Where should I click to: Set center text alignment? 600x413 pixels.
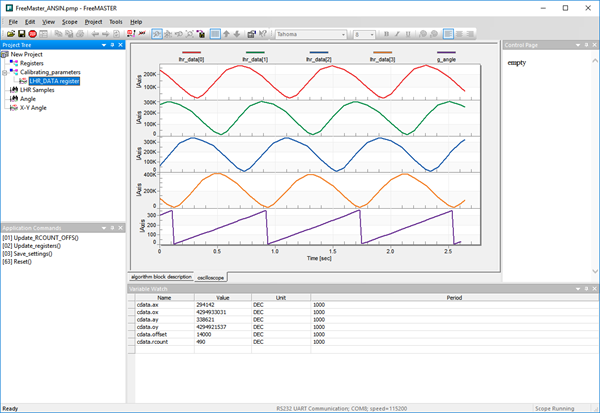coord(459,34)
